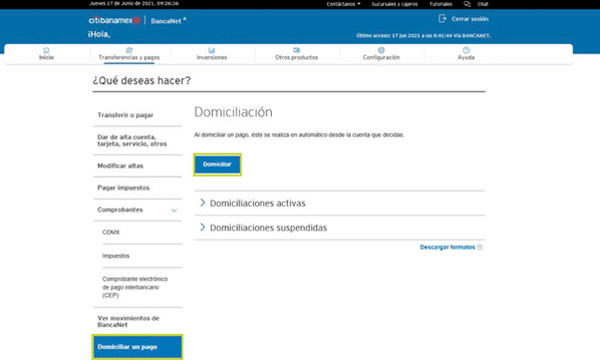Click the blue Domiciliar button
Image resolution: width=600 pixels, height=360 pixels.
[x=217, y=165]
